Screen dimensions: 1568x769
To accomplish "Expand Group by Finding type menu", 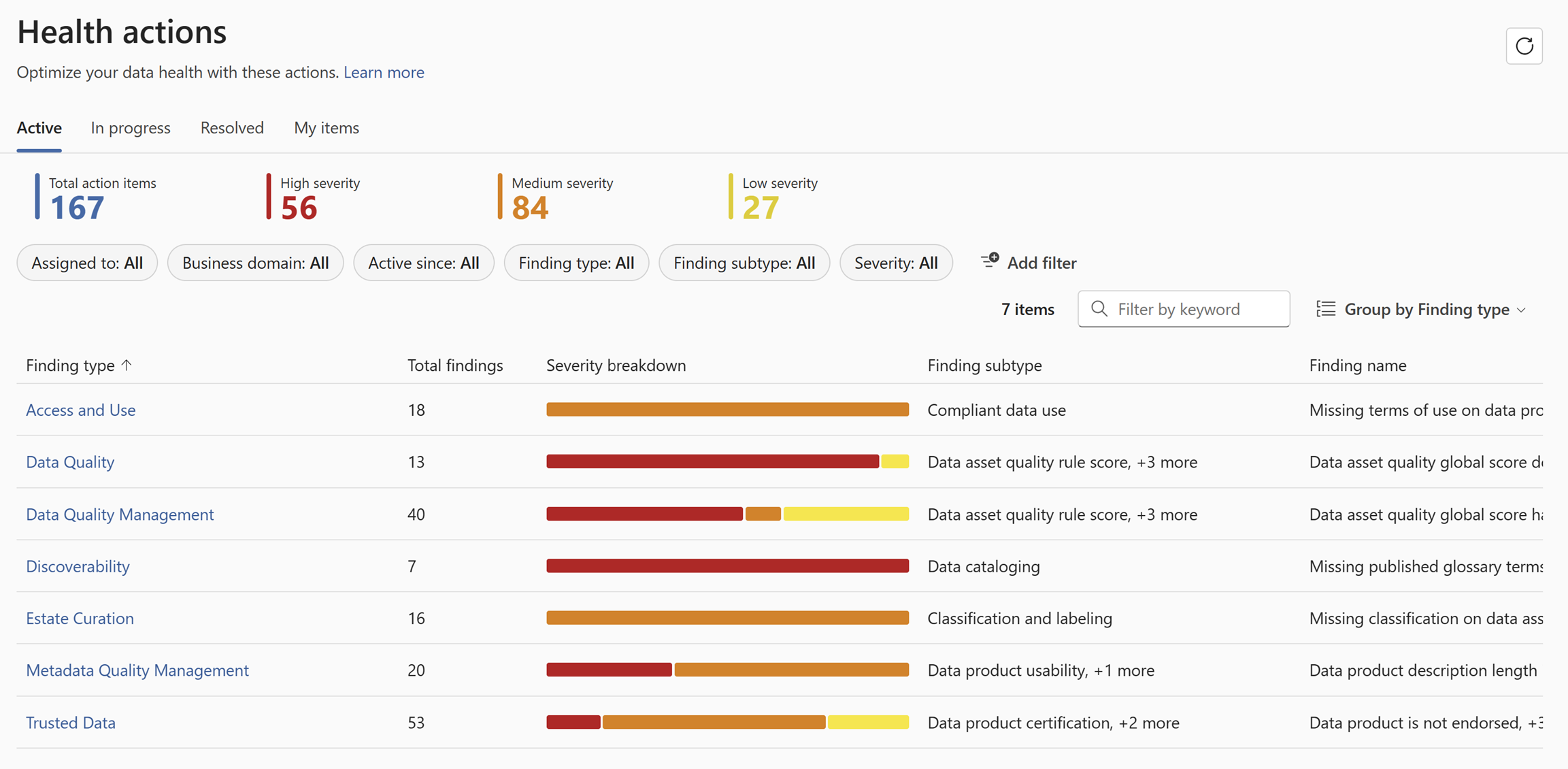I will pyautogui.click(x=1422, y=309).
